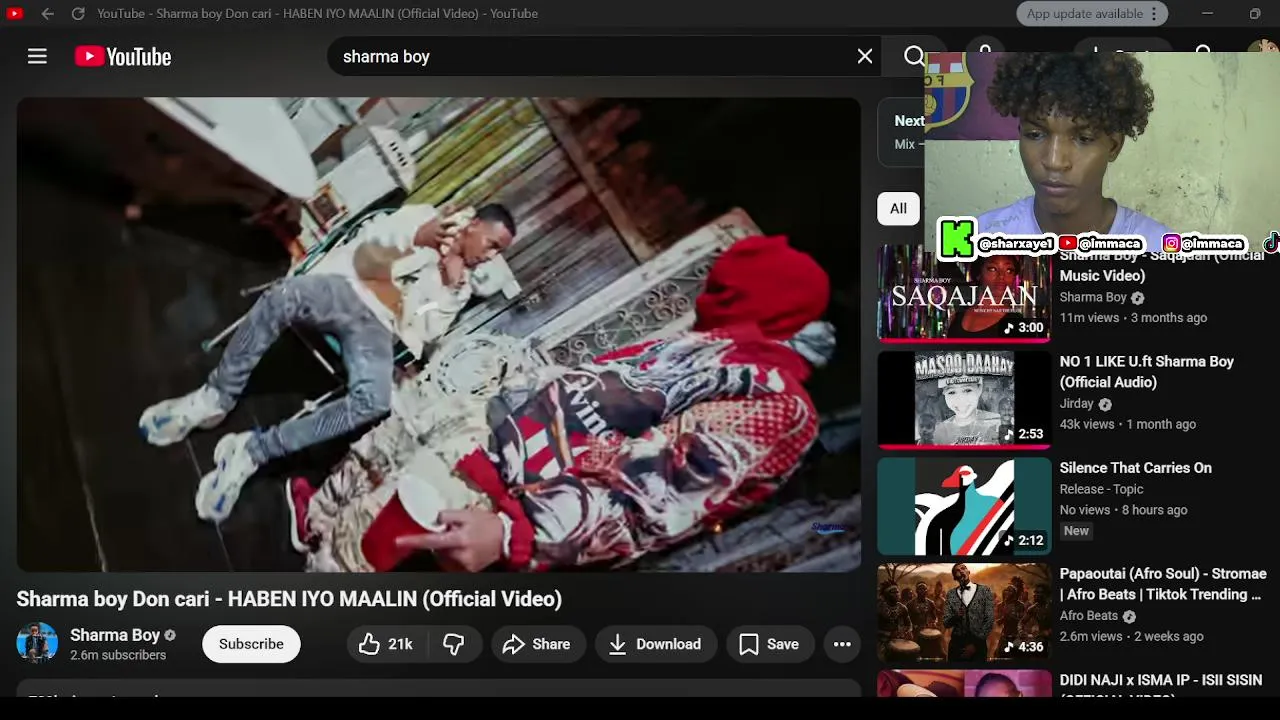Open more actions three-dot menu
Screen dimensions: 1280x720
coord(842,644)
